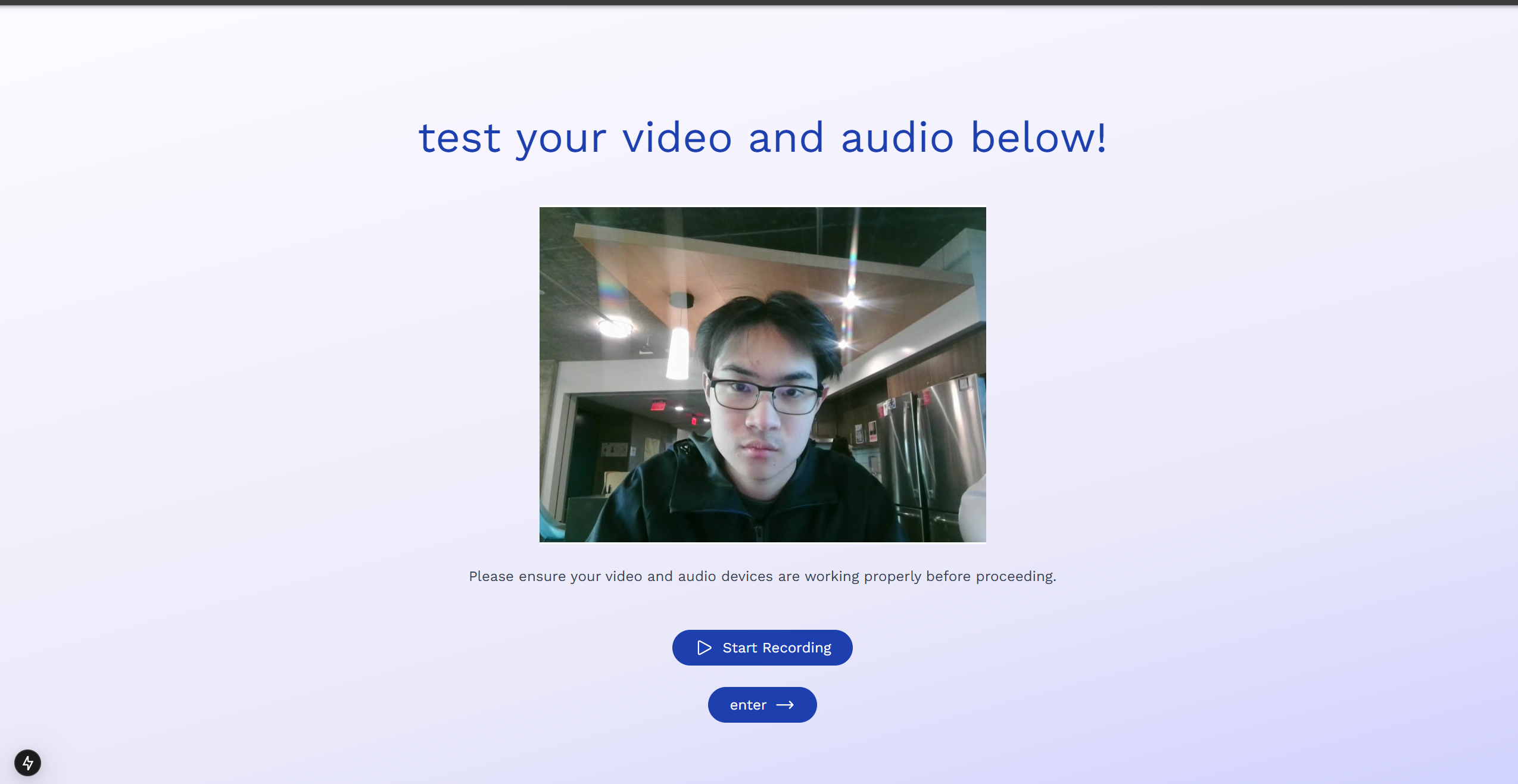
Task: Click the dark bar at the page top
Action: [759, 2]
